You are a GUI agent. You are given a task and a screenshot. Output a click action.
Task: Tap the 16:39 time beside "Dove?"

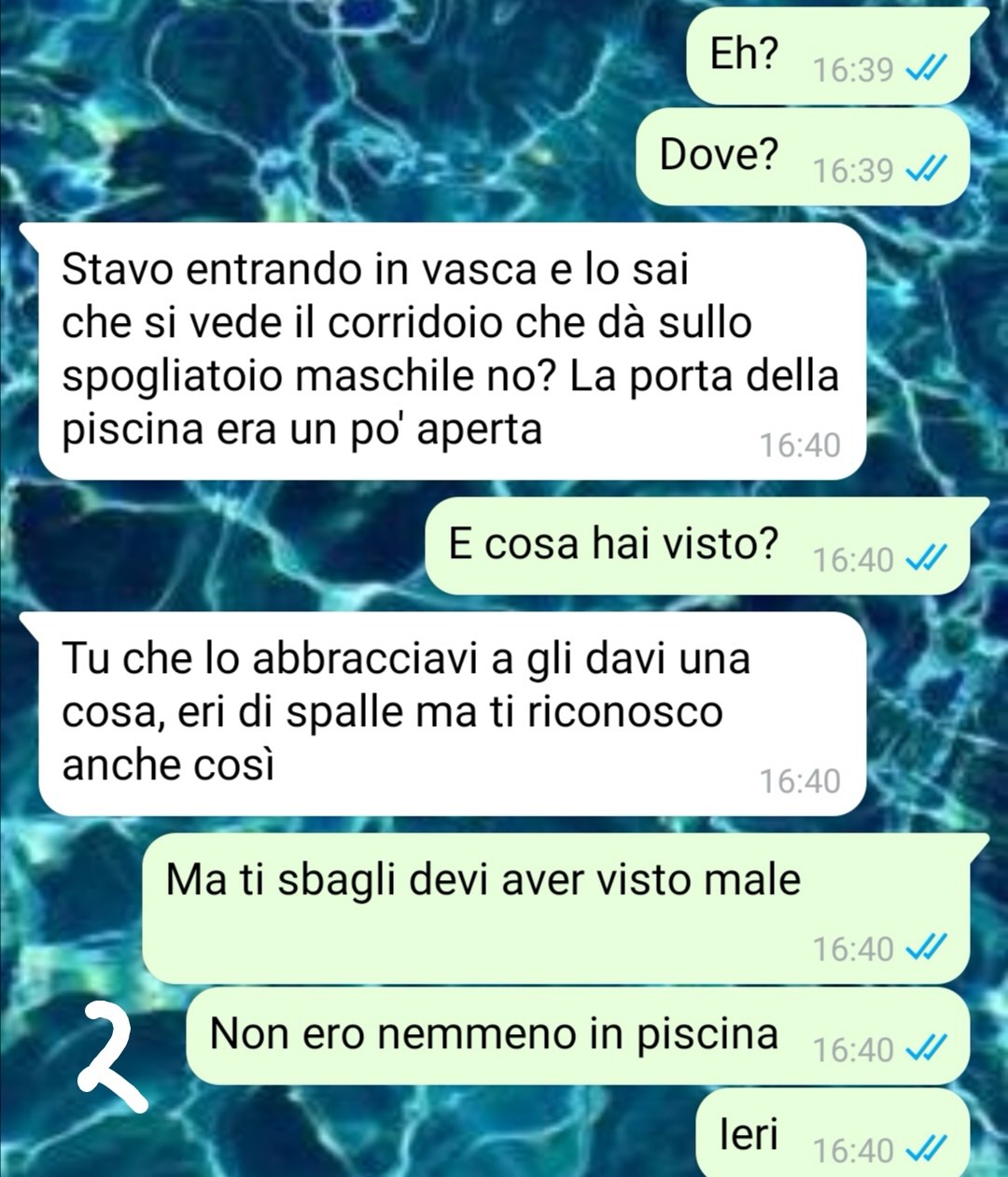pyautogui.click(x=853, y=171)
